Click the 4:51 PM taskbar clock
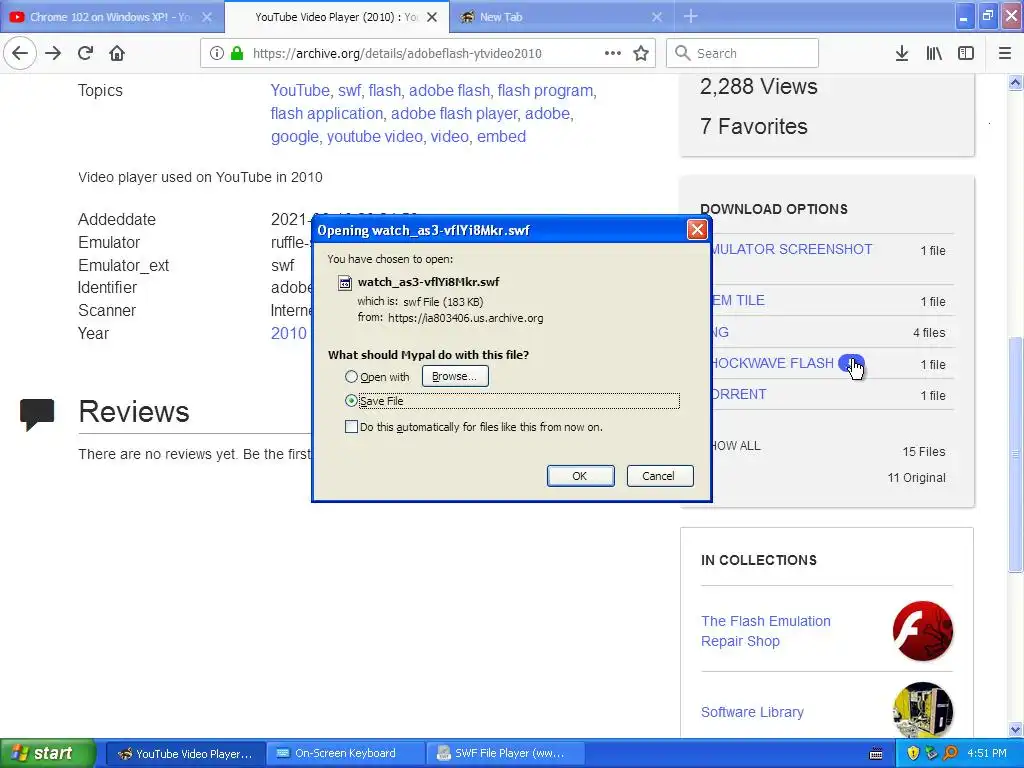Viewport: 1024px width, 768px height. (987, 753)
